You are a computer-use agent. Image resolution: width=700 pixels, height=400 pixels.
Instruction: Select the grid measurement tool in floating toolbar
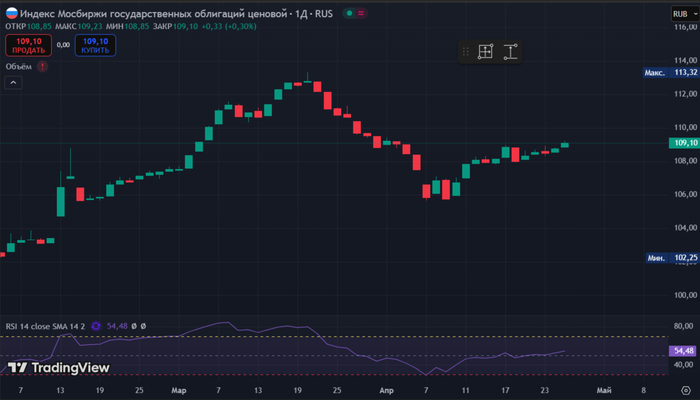pos(486,52)
